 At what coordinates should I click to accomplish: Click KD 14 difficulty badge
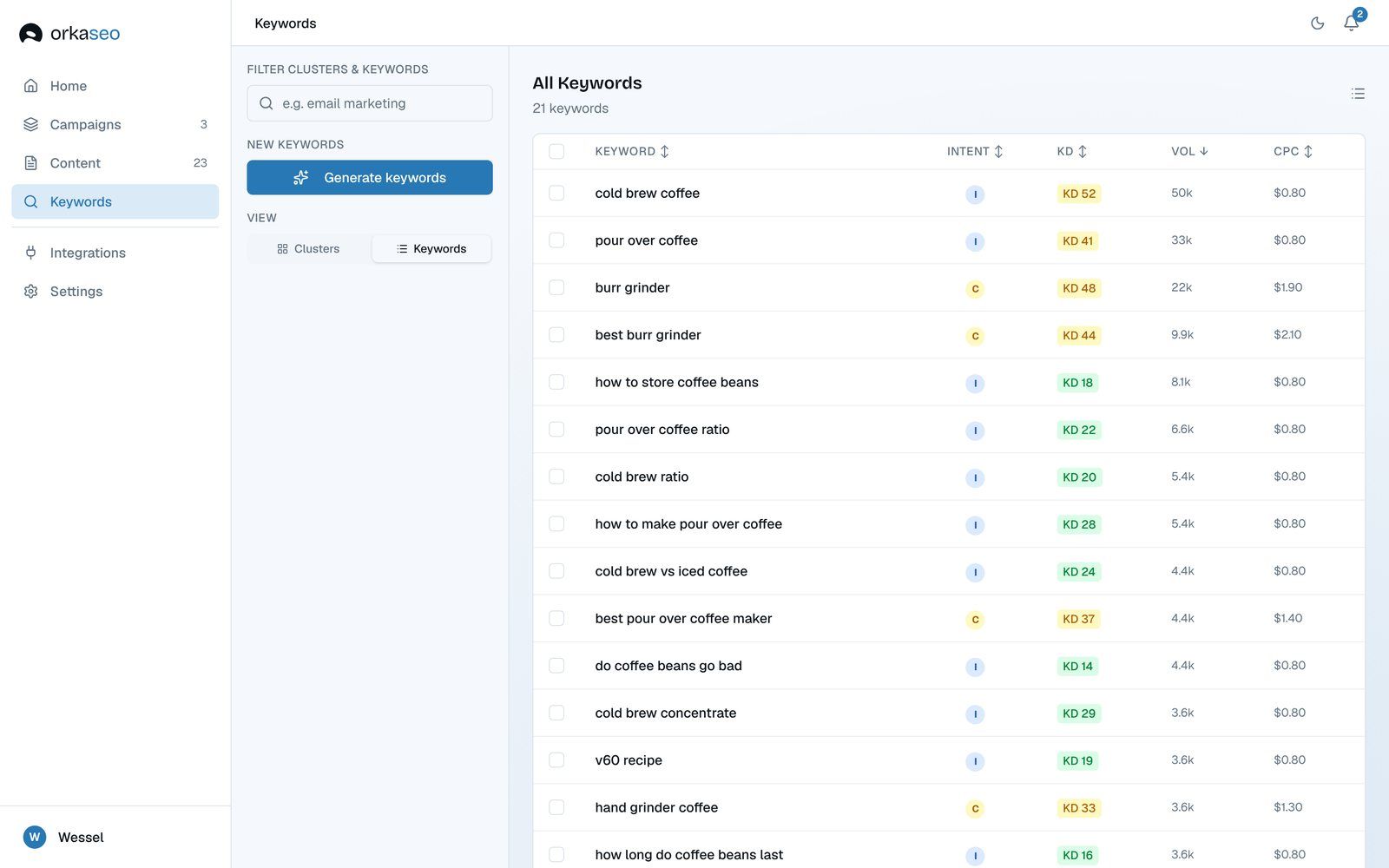coord(1077,667)
